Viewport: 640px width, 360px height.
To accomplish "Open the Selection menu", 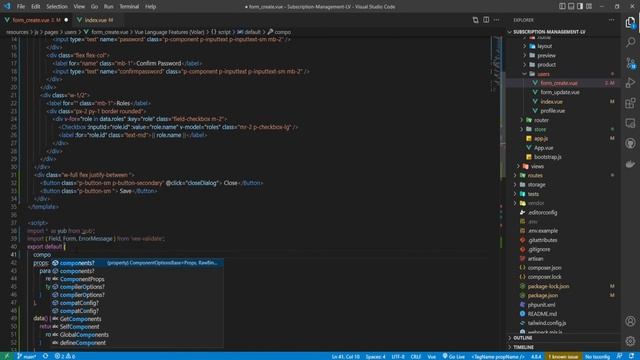I will point(57,7).
